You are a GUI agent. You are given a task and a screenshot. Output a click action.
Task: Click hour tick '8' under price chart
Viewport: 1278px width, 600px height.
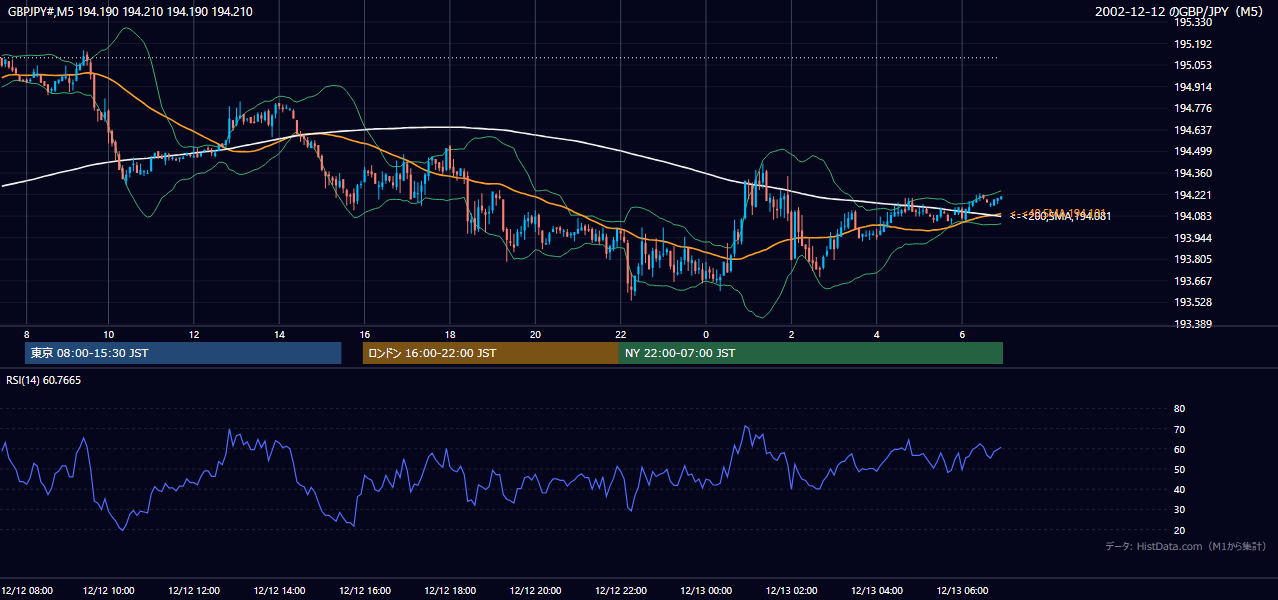(27, 335)
